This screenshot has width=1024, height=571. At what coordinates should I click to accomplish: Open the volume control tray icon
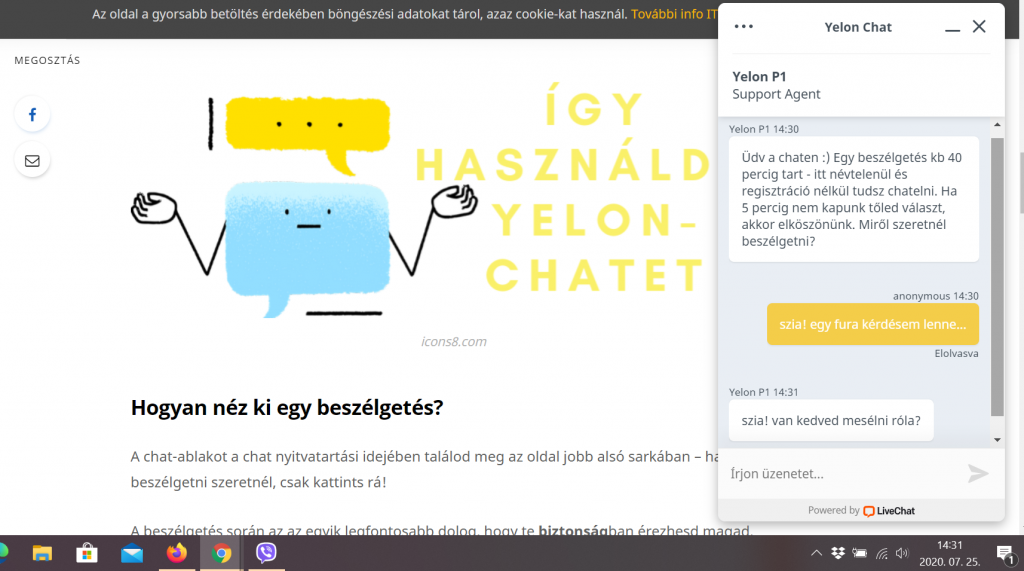coord(902,553)
